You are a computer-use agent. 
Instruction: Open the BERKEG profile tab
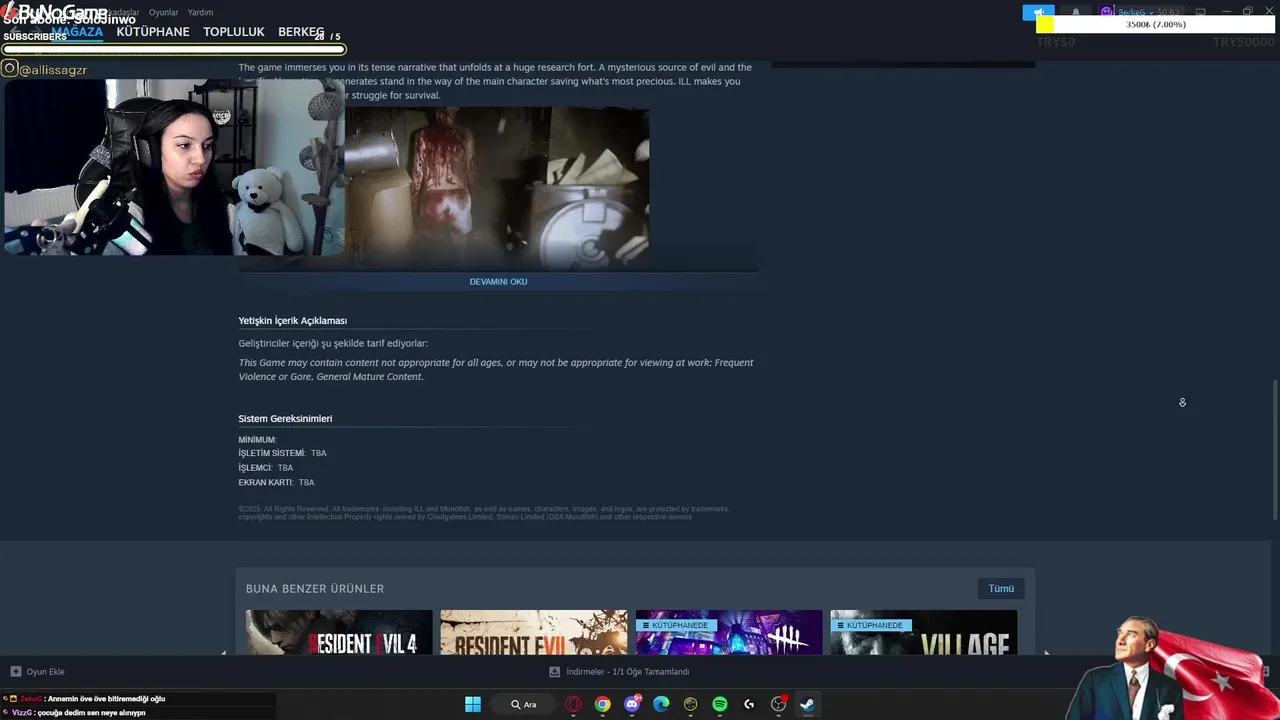301,32
